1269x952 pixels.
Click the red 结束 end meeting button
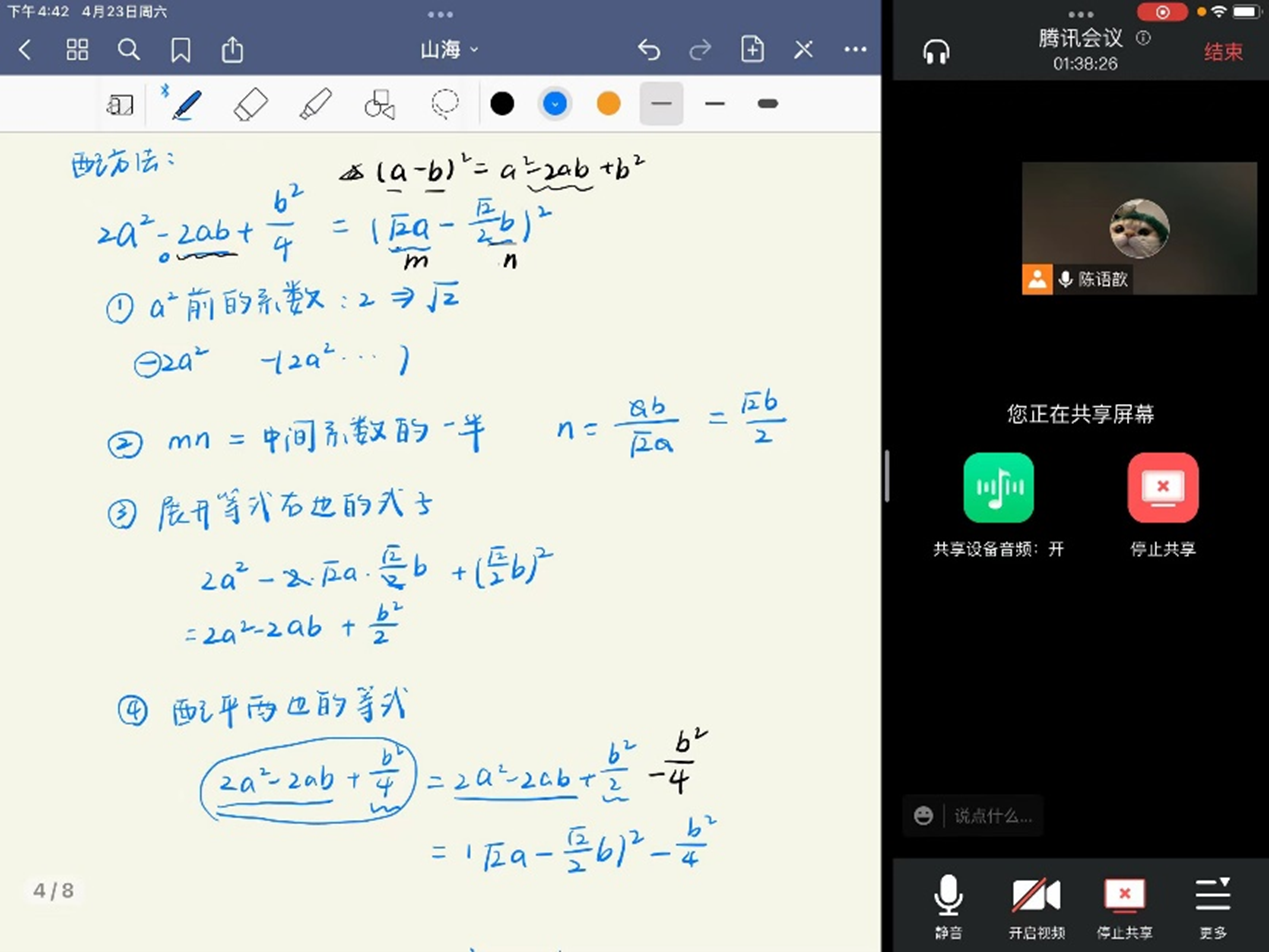[x=1223, y=52]
